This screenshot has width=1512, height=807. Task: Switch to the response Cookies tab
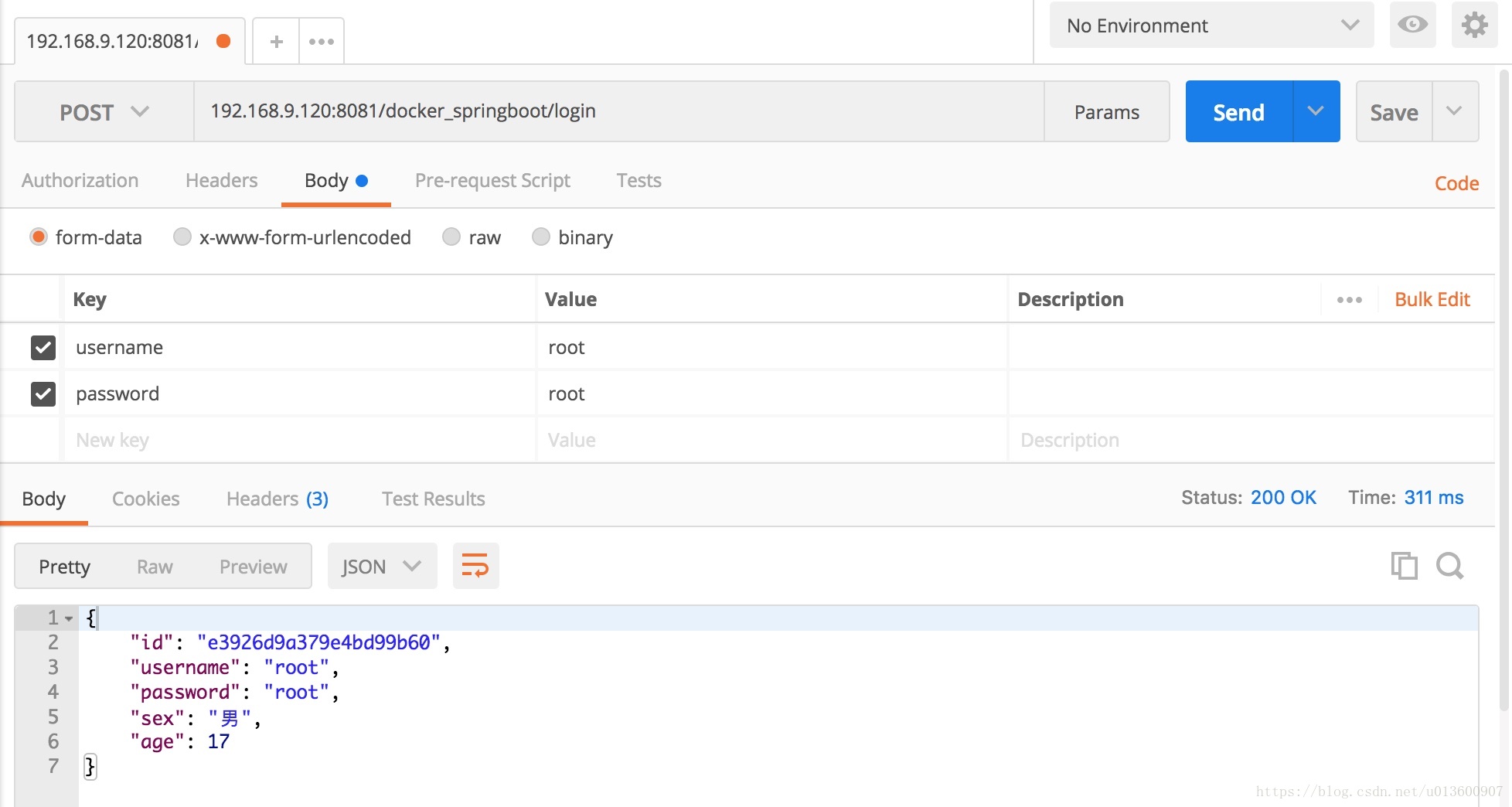(146, 499)
